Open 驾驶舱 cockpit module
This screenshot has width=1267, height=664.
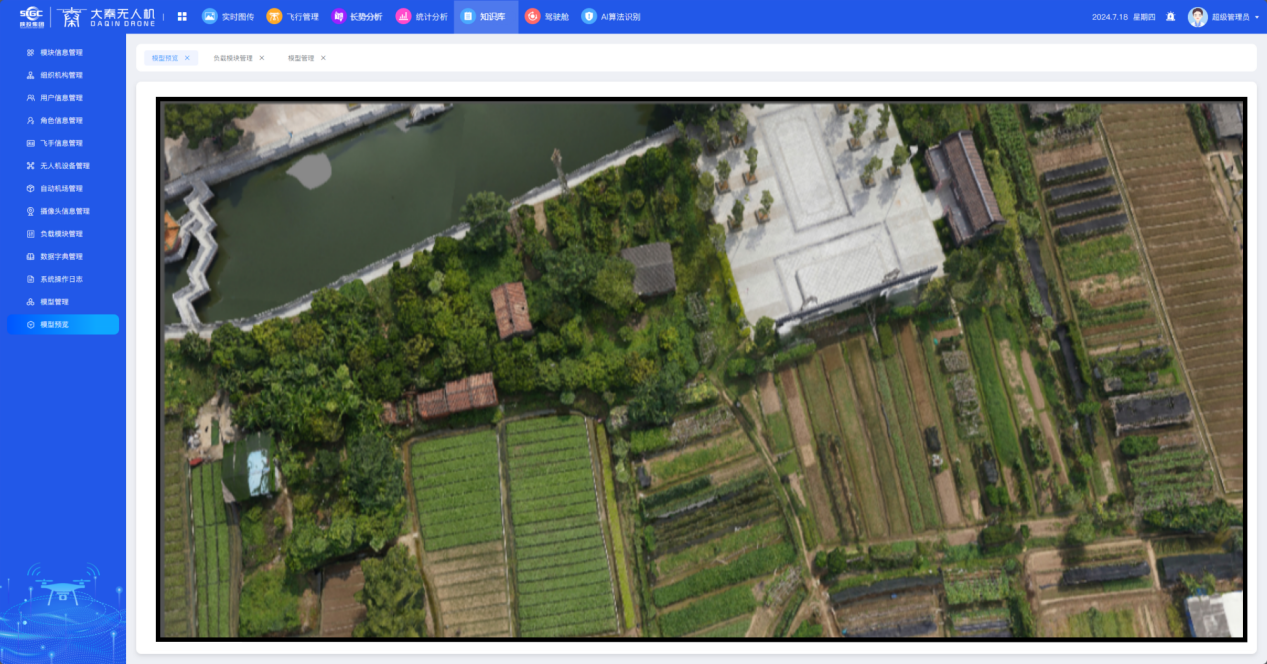pos(547,17)
